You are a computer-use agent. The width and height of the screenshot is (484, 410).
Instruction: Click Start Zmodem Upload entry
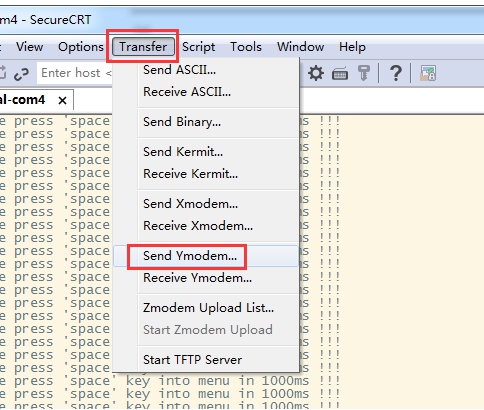point(206,330)
